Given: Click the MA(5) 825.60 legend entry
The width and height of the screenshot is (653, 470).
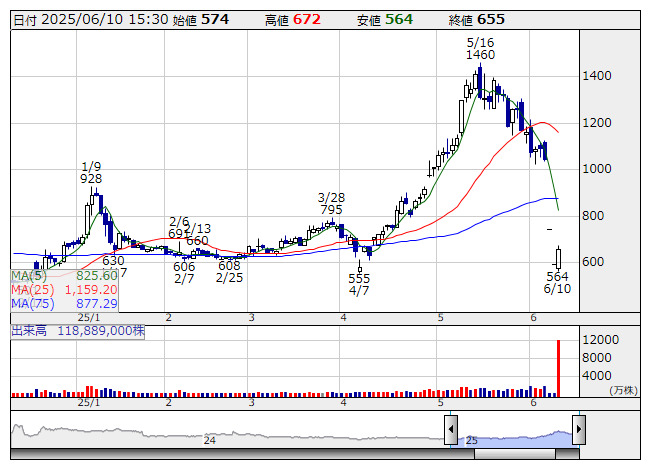Looking at the screenshot, I should coord(65,276).
